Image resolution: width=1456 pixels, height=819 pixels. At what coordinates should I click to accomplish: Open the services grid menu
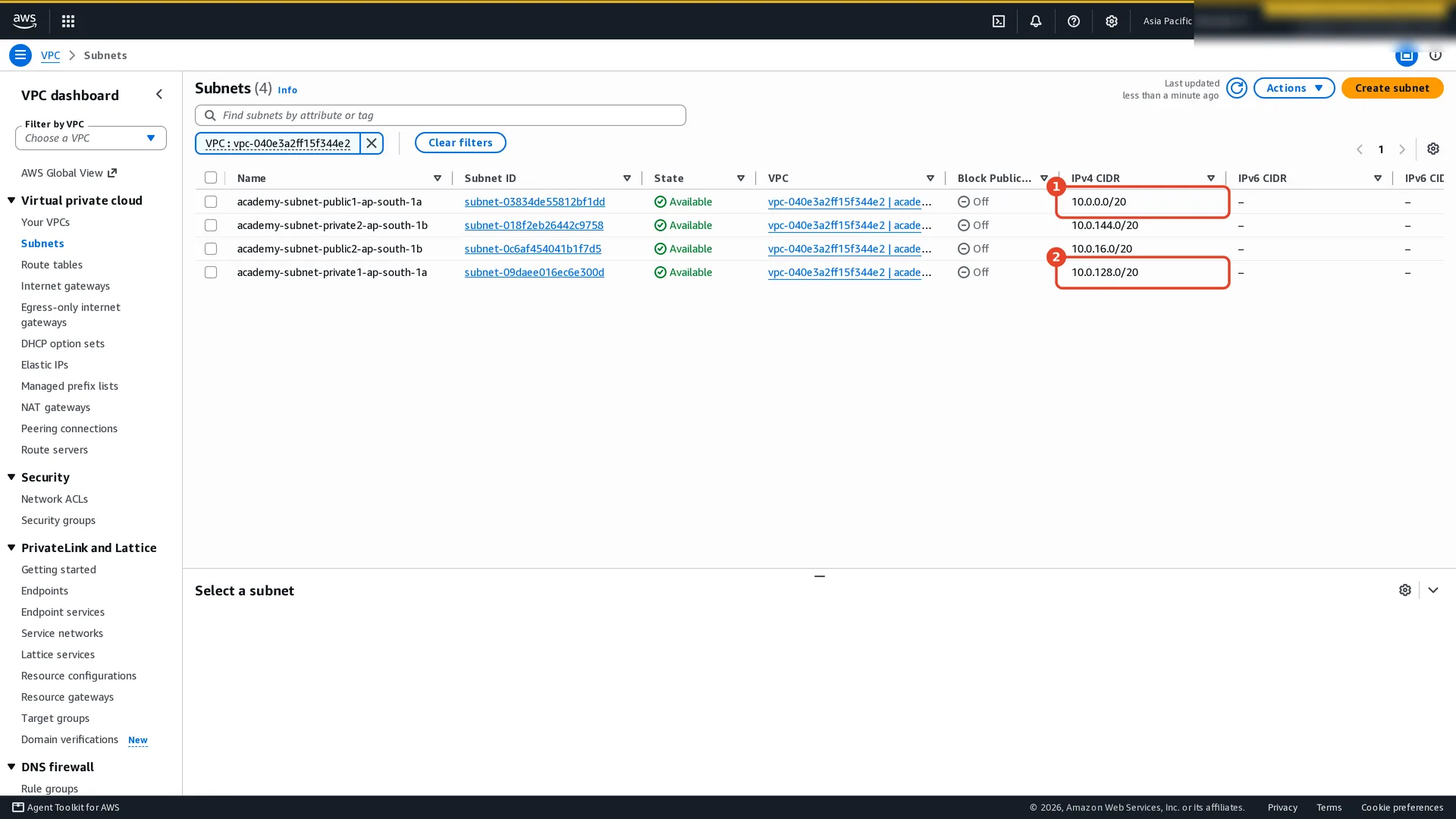(68, 21)
